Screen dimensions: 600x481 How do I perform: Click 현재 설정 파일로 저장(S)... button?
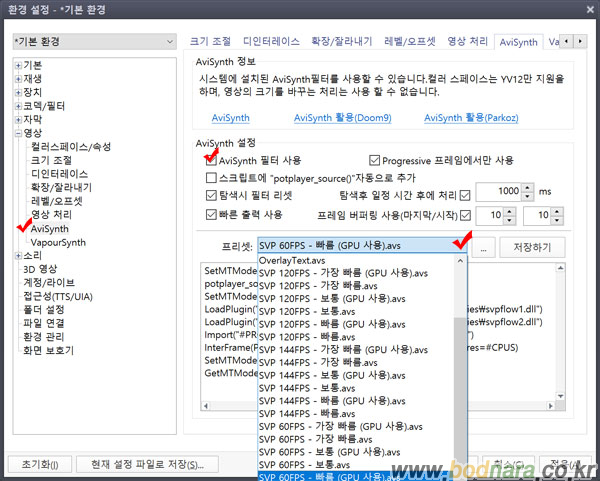tap(147, 465)
